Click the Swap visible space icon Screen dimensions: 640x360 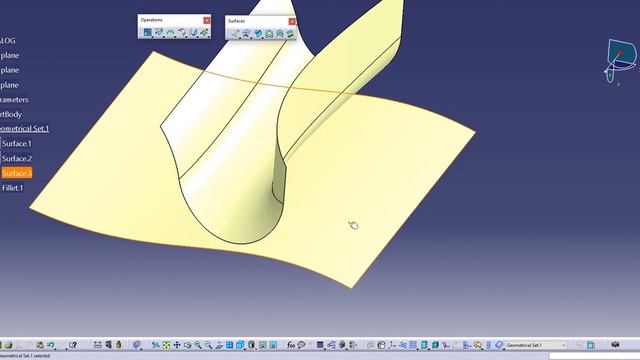click(273, 345)
